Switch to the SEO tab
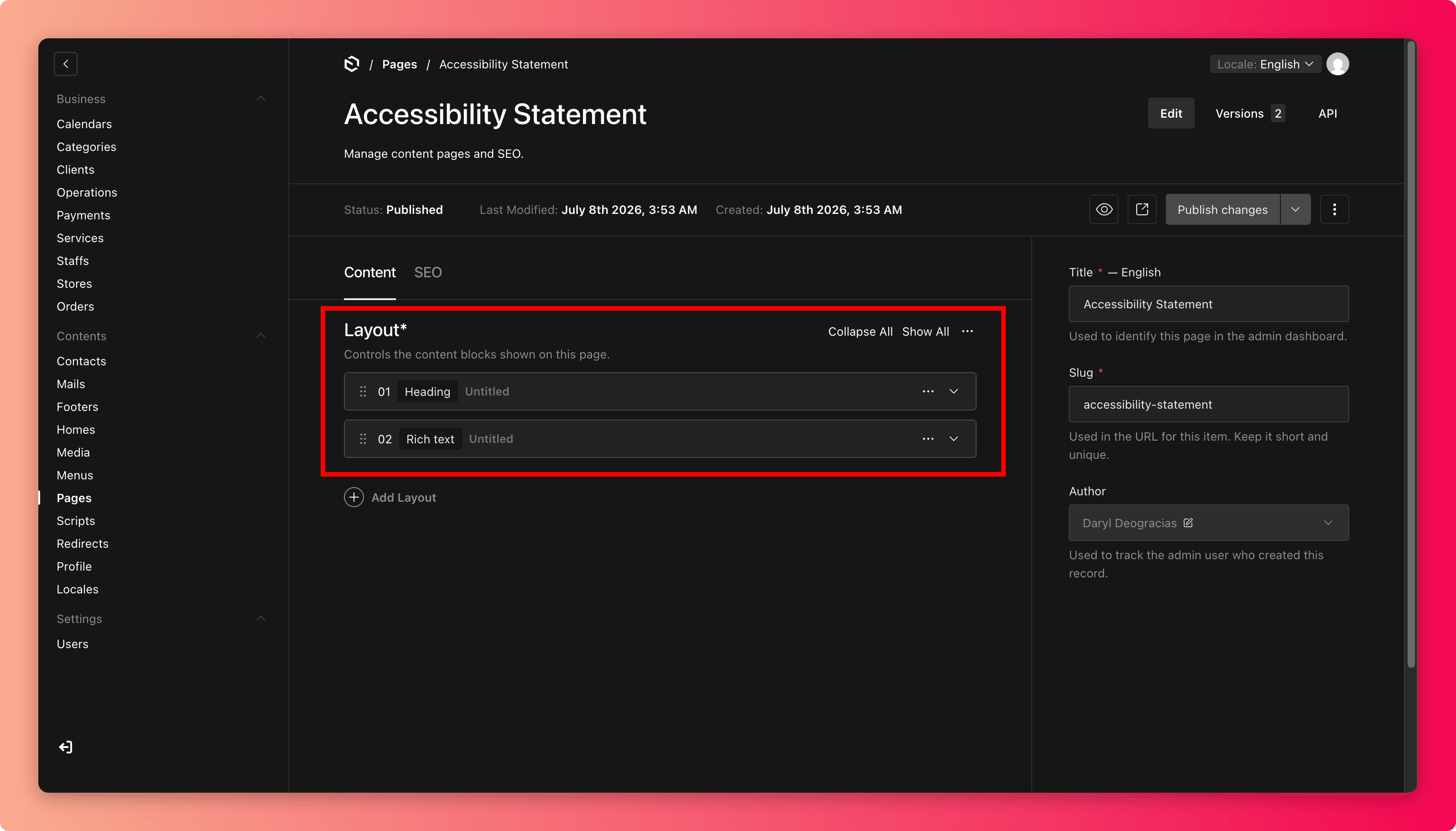Image resolution: width=1456 pixels, height=831 pixels. [x=428, y=272]
